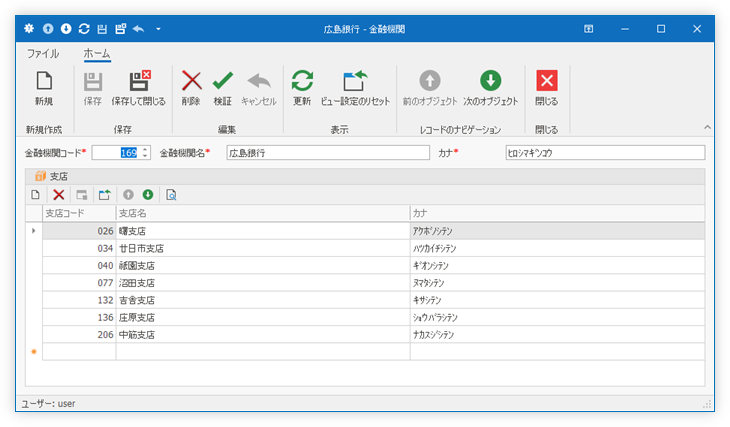Click ビュー設定のリセット button

click(355, 88)
